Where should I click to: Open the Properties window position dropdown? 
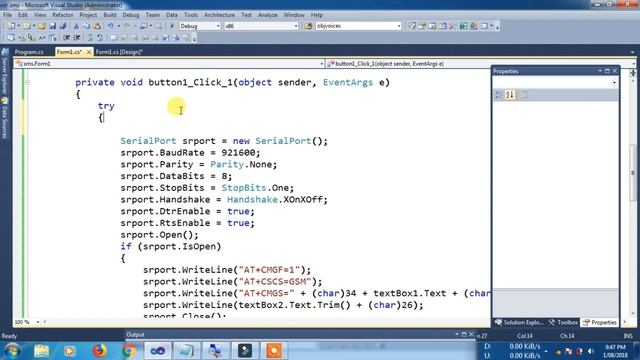point(600,71)
